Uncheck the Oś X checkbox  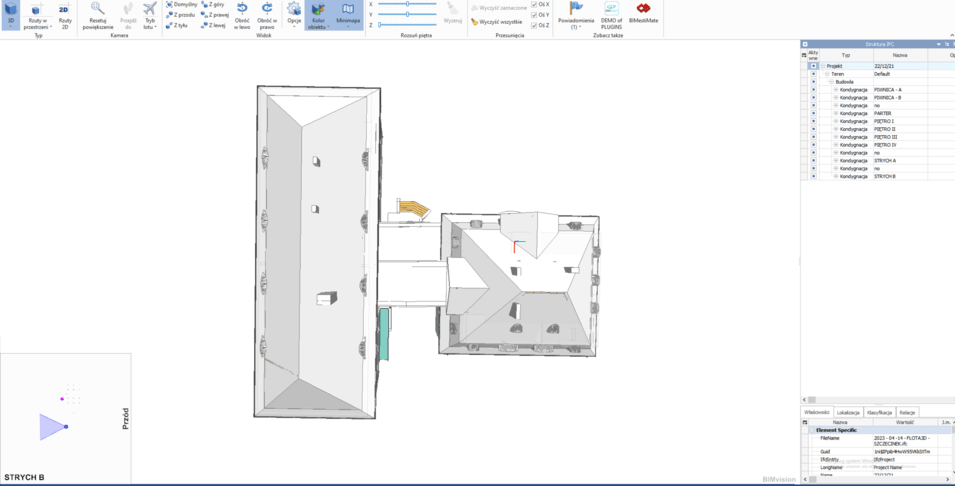click(x=534, y=5)
